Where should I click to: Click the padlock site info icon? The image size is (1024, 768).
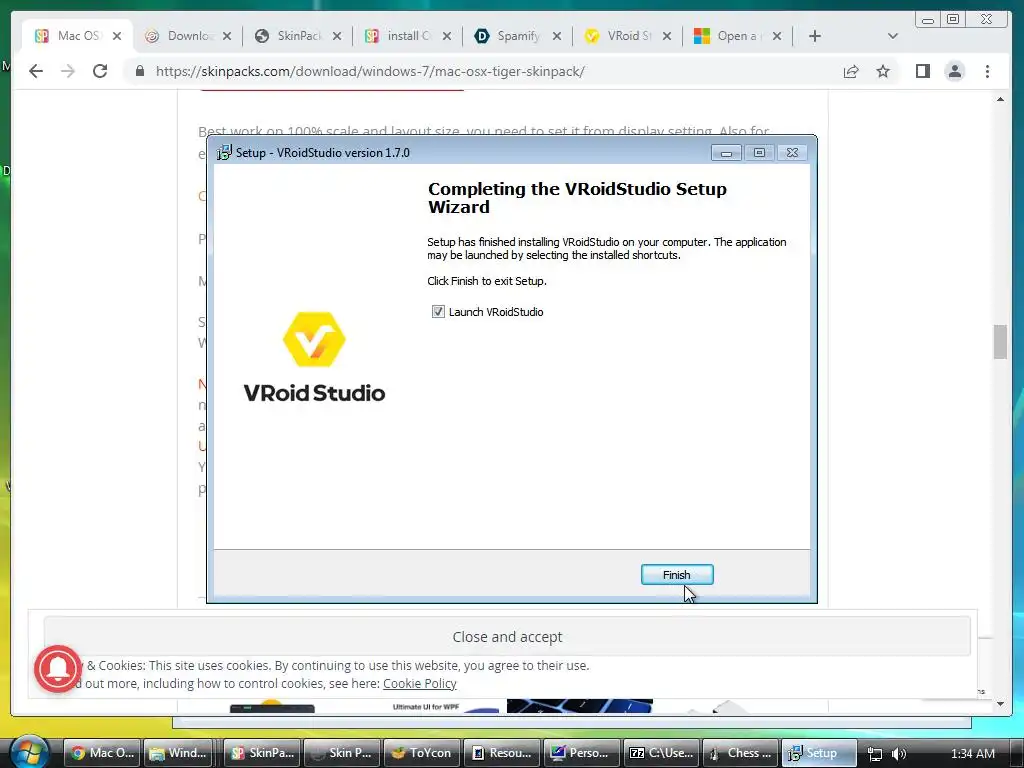click(x=140, y=71)
